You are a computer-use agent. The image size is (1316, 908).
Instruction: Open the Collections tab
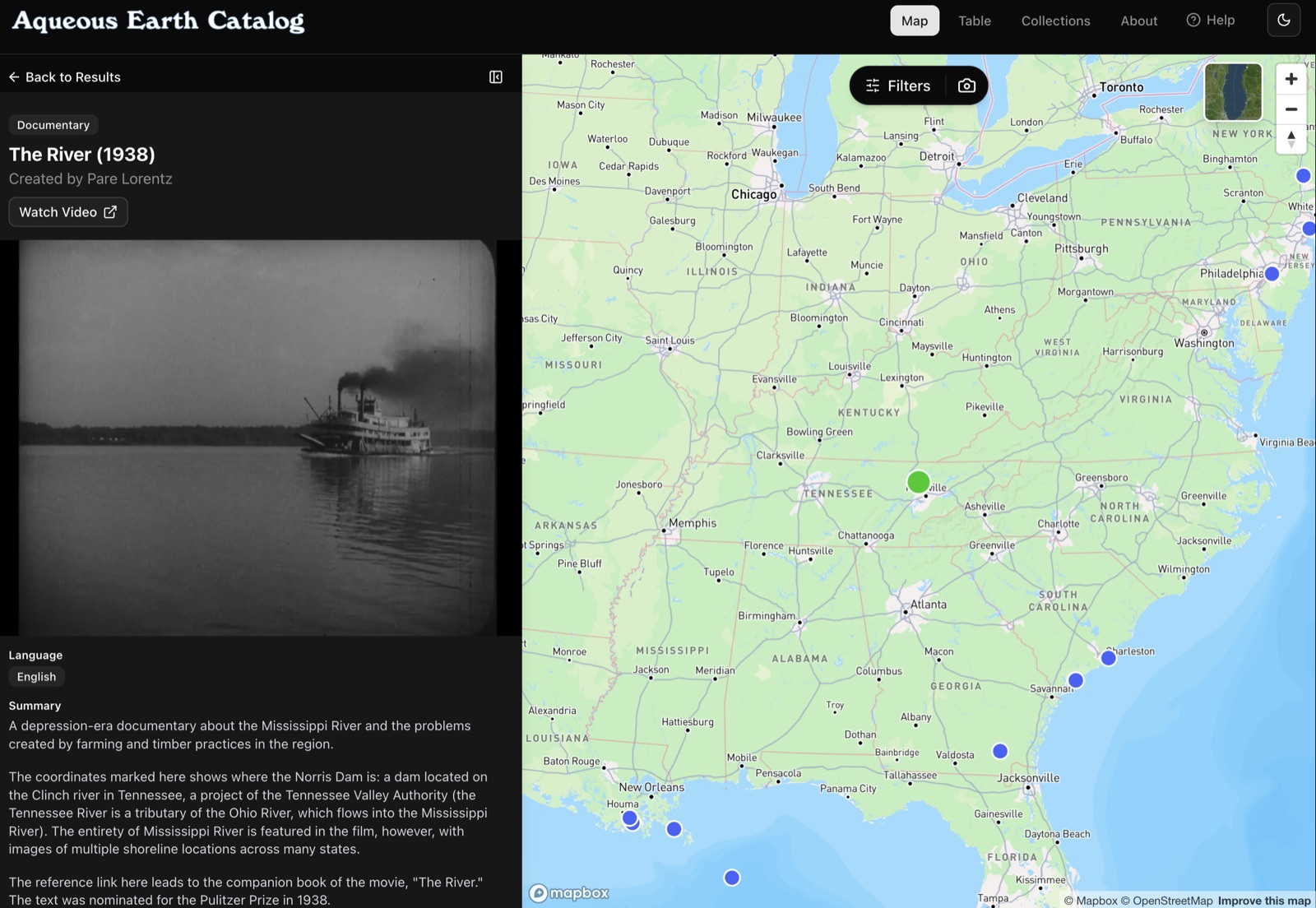click(1055, 21)
